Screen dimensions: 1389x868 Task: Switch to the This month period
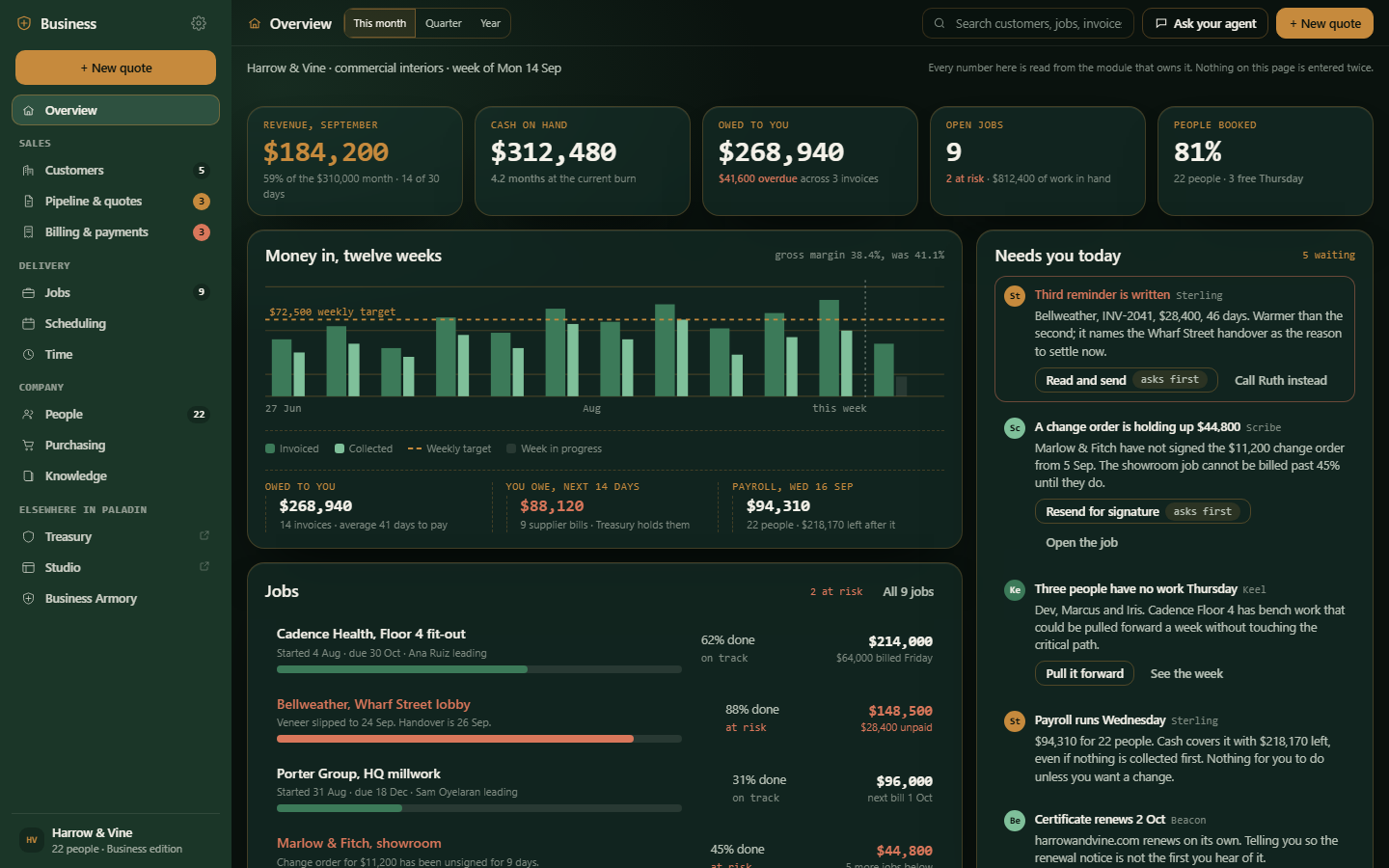point(380,23)
